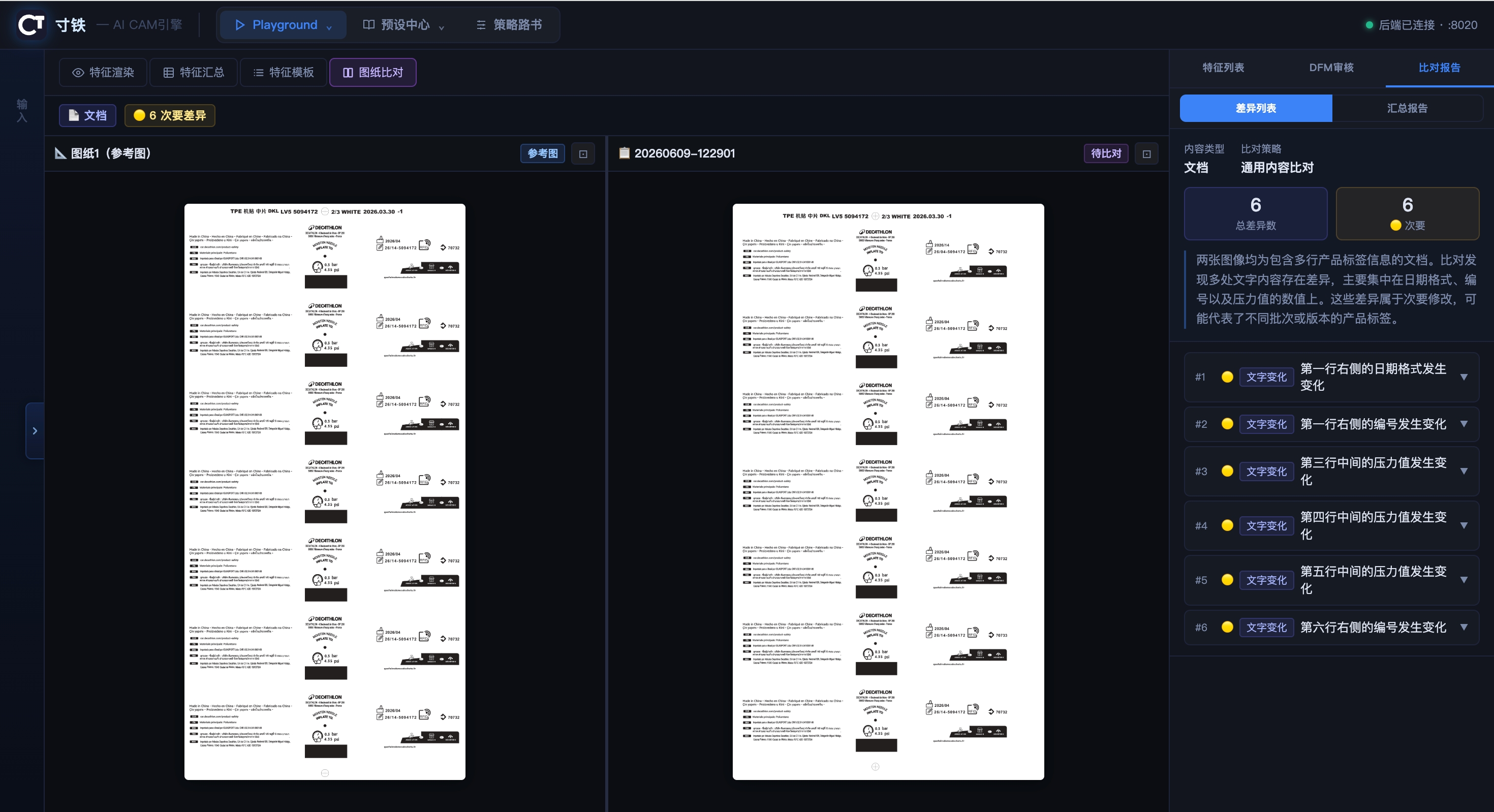Screen dimensions: 1494x812
Task: Switch to the 差异列表 segment
Action: [1256, 108]
